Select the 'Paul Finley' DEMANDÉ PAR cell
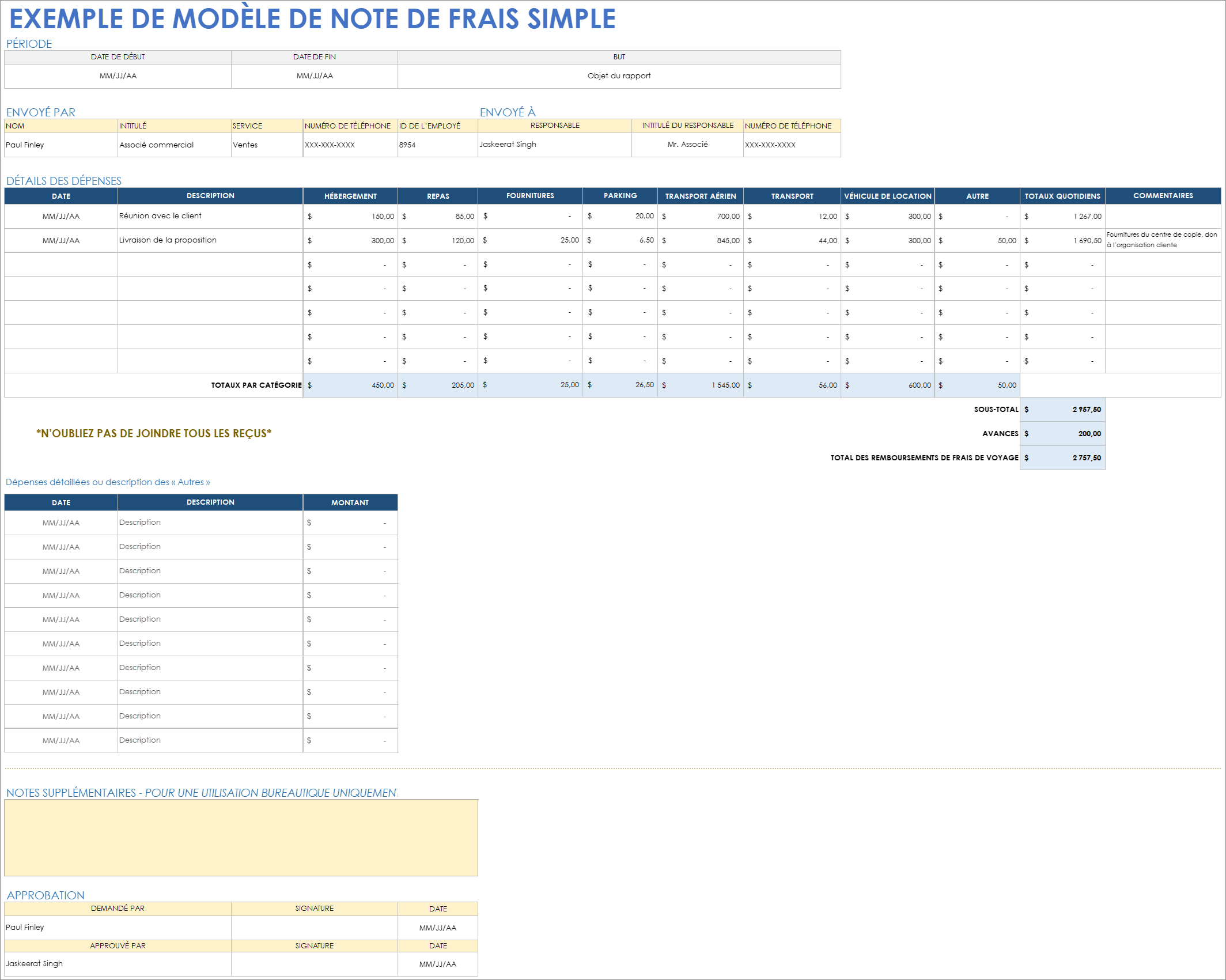The image size is (1226, 980). coord(118,928)
